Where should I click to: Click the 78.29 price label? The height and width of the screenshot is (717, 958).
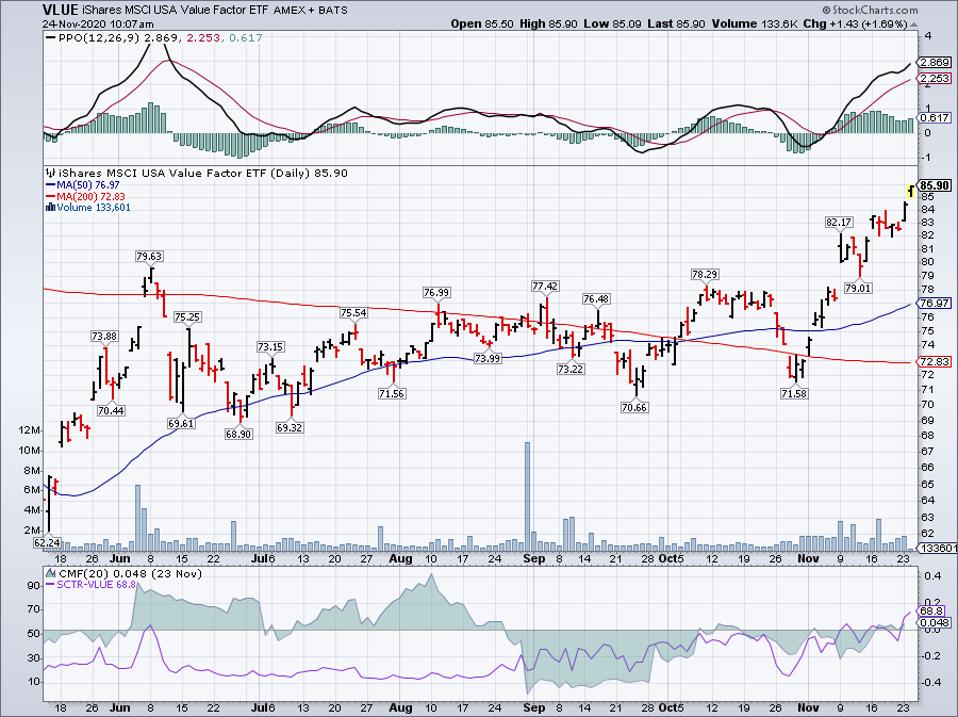point(704,274)
